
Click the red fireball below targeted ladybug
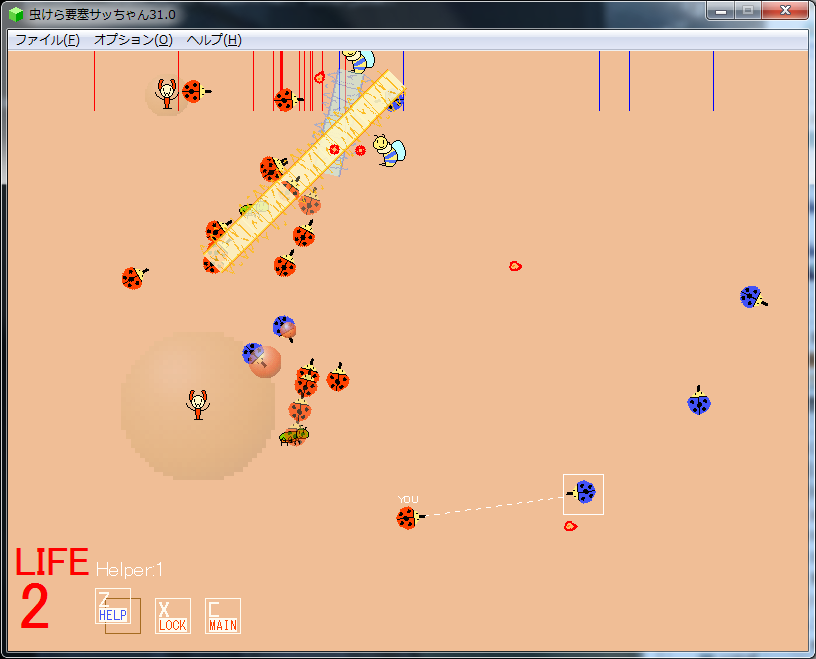570,526
